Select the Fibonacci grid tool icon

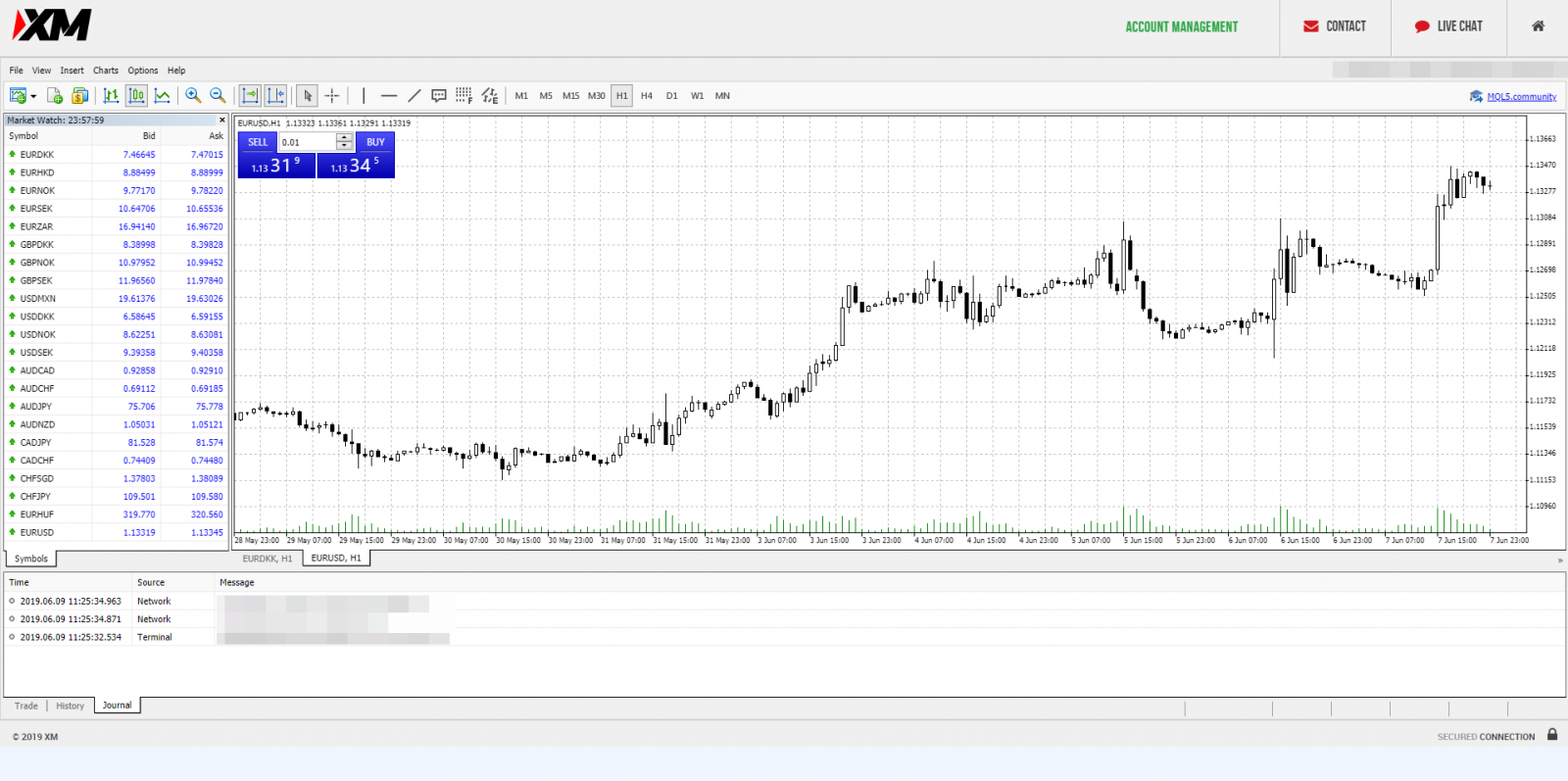pos(464,95)
